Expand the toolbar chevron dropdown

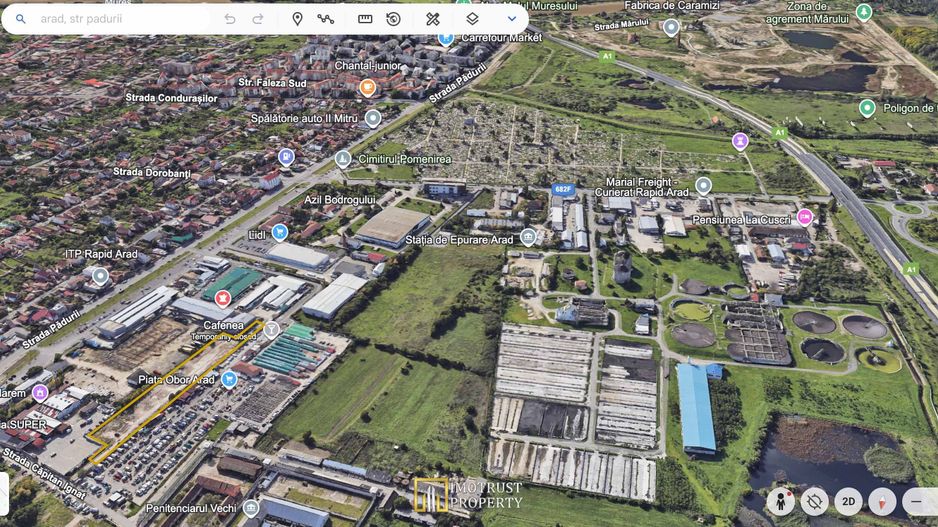[x=512, y=19]
